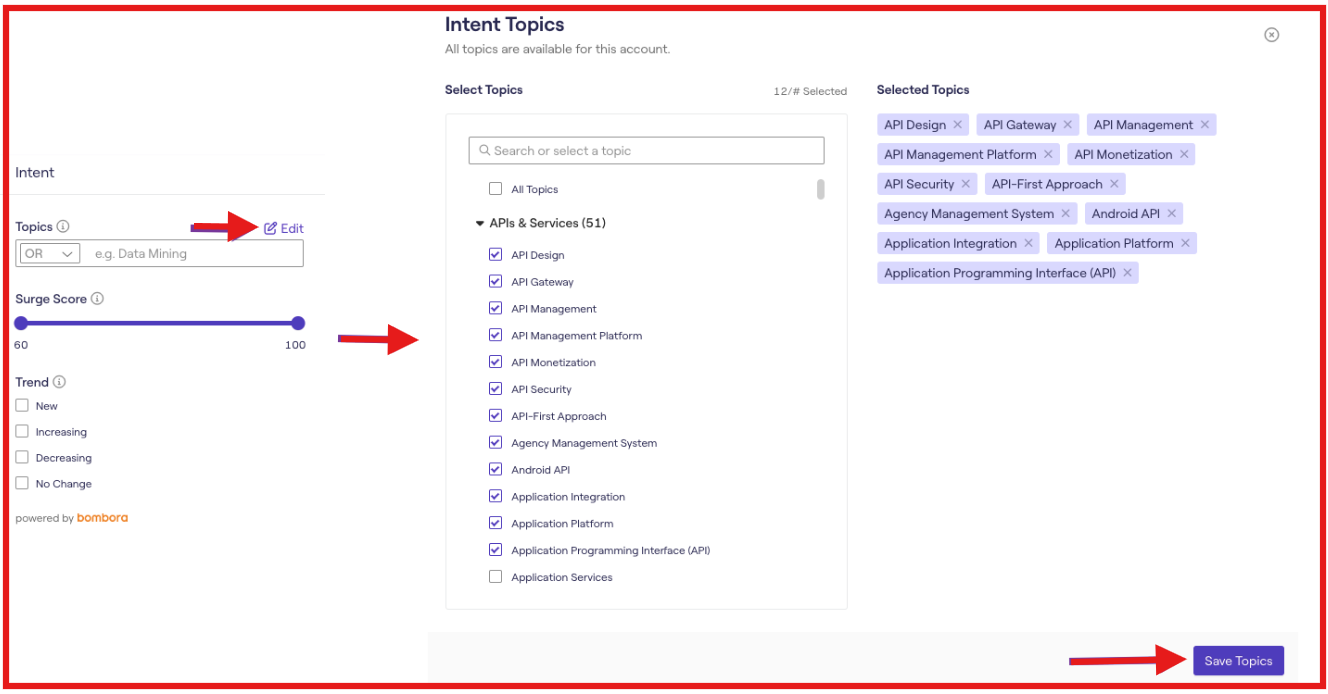Click the Surge Score minimum handle at 60

(x=21, y=323)
